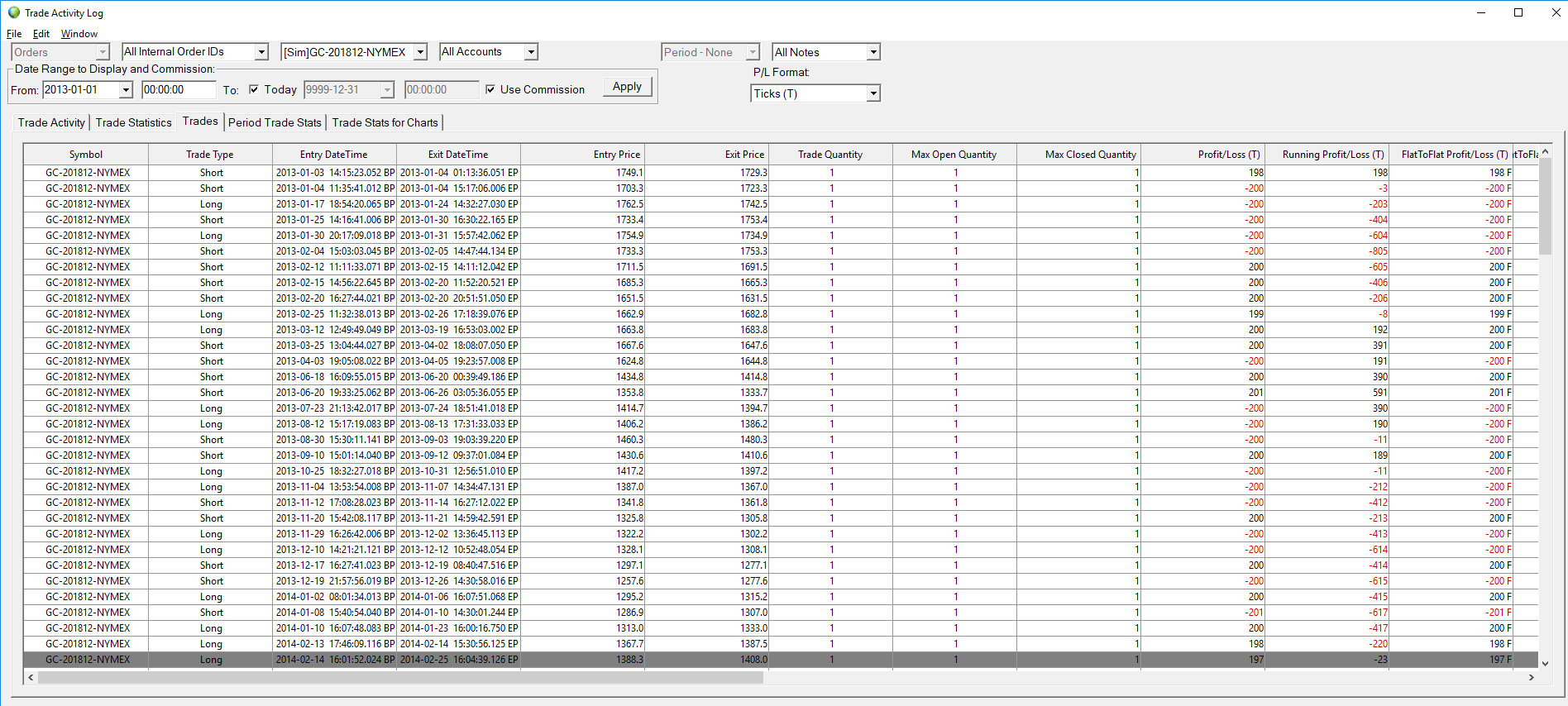Switch to the Period Trade Stats tab
Screen dimensions: 1568x706
[275, 122]
